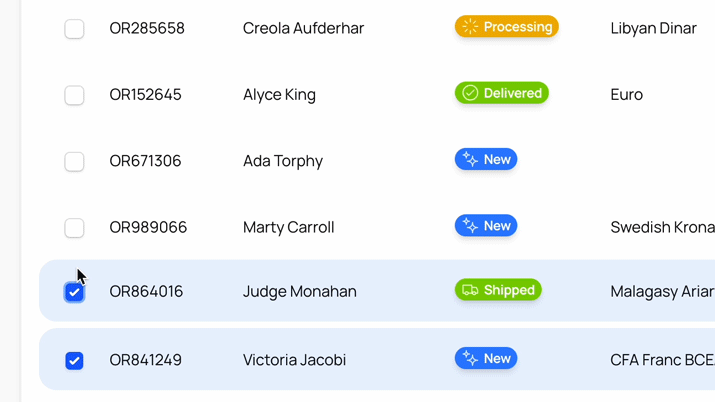715x402 pixels.
Task: Click the Shipped status badge
Action: pyautogui.click(x=498, y=290)
